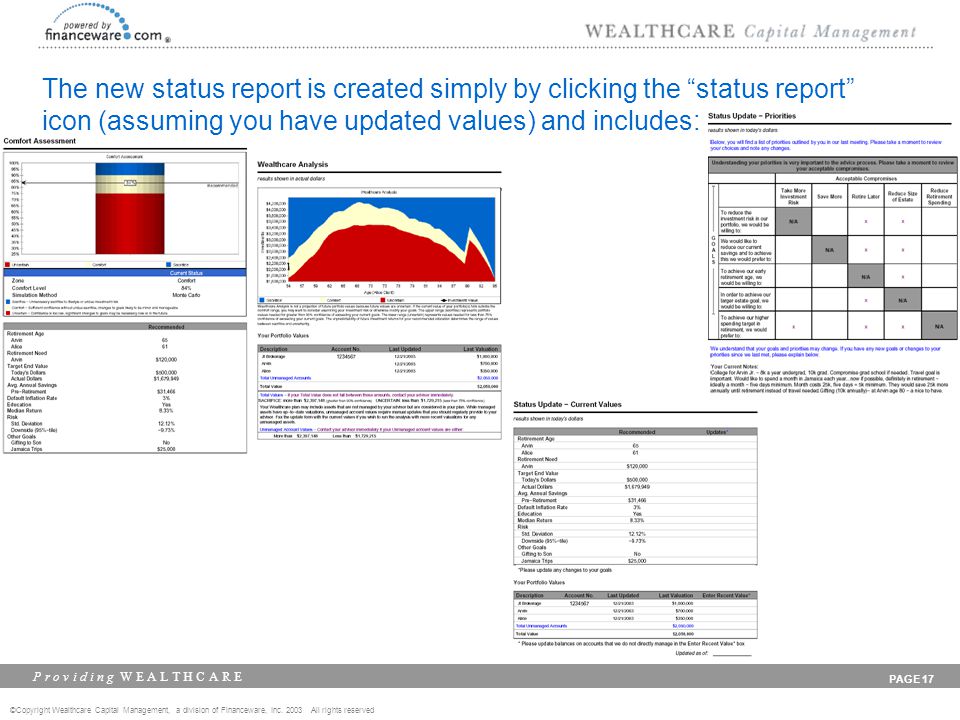Select Jamaica Trips row in Current Values table

coord(636,561)
